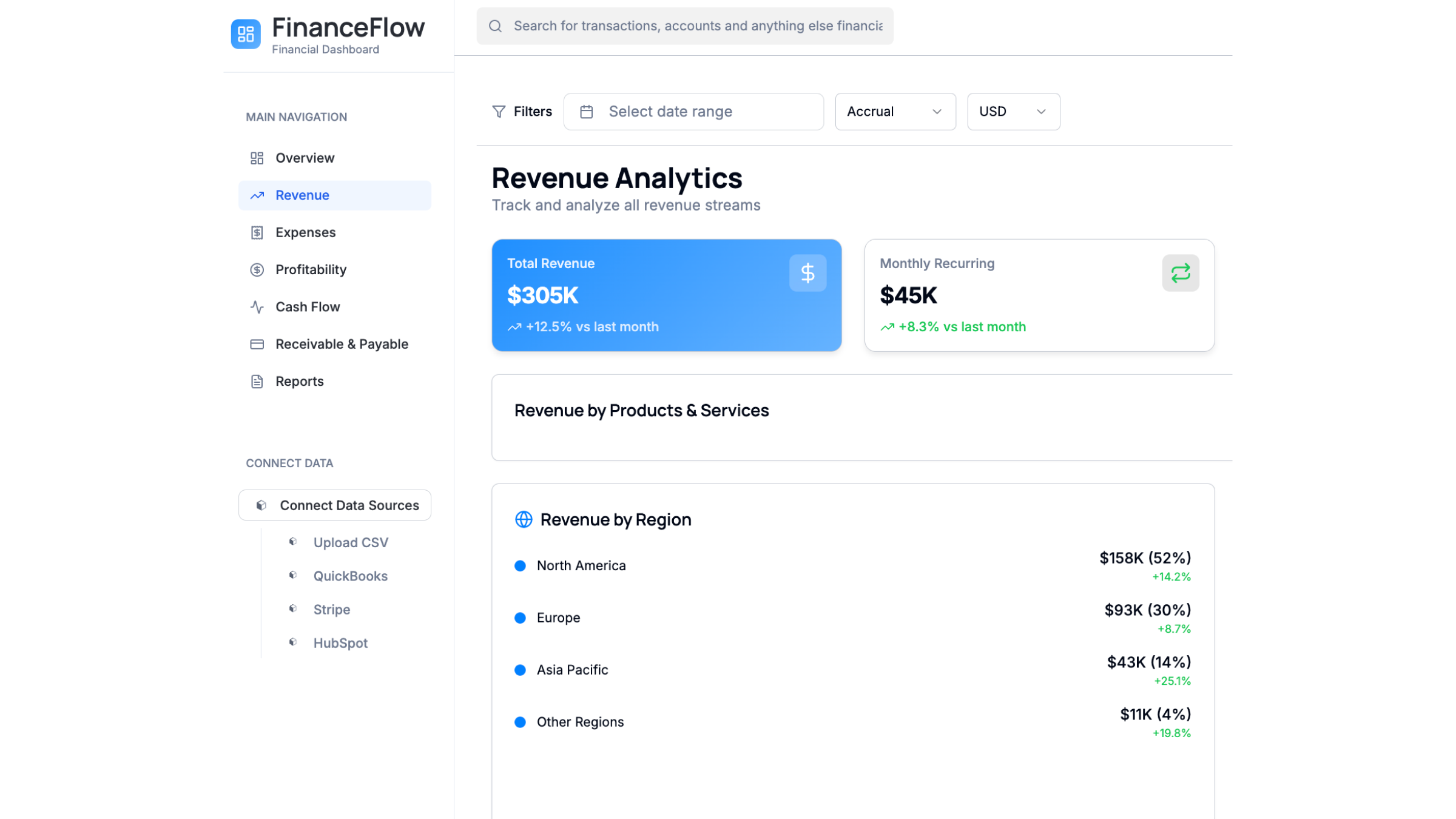
Task: Click the Cash Flow pulse icon
Action: tap(257, 307)
